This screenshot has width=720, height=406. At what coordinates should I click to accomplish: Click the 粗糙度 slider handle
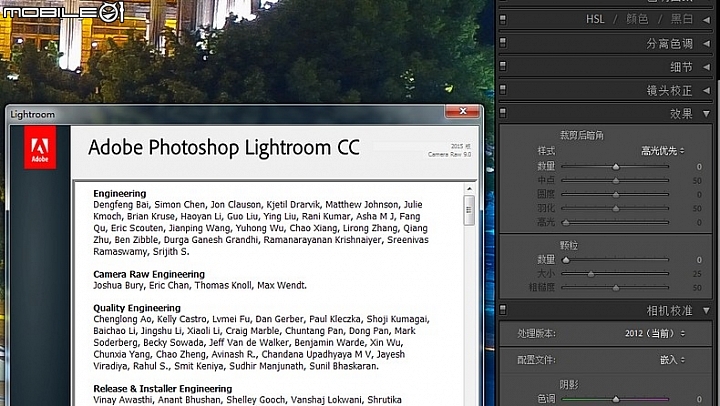(x=616, y=288)
